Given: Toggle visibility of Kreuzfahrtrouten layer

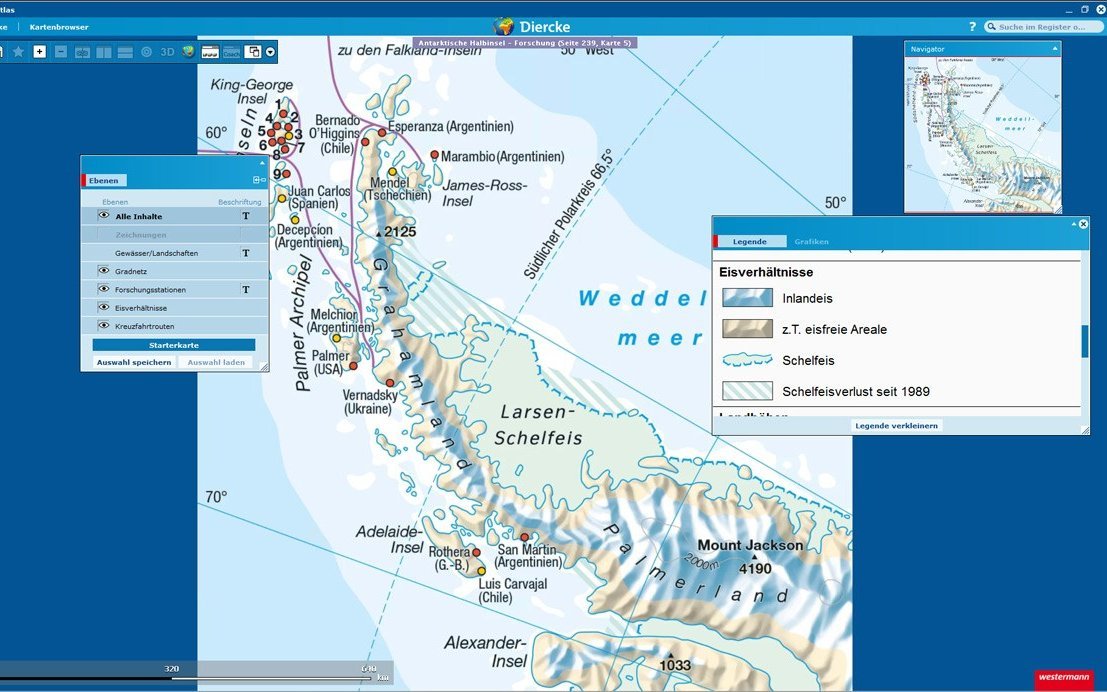Looking at the screenshot, I should click(x=103, y=326).
